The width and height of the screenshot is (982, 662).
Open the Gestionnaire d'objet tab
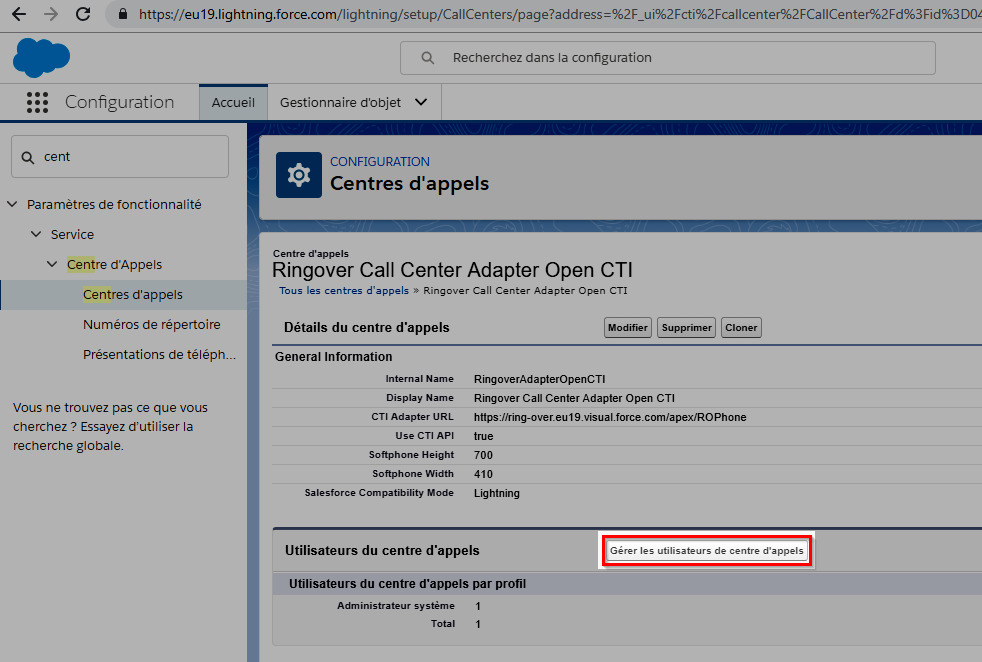[x=340, y=102]
